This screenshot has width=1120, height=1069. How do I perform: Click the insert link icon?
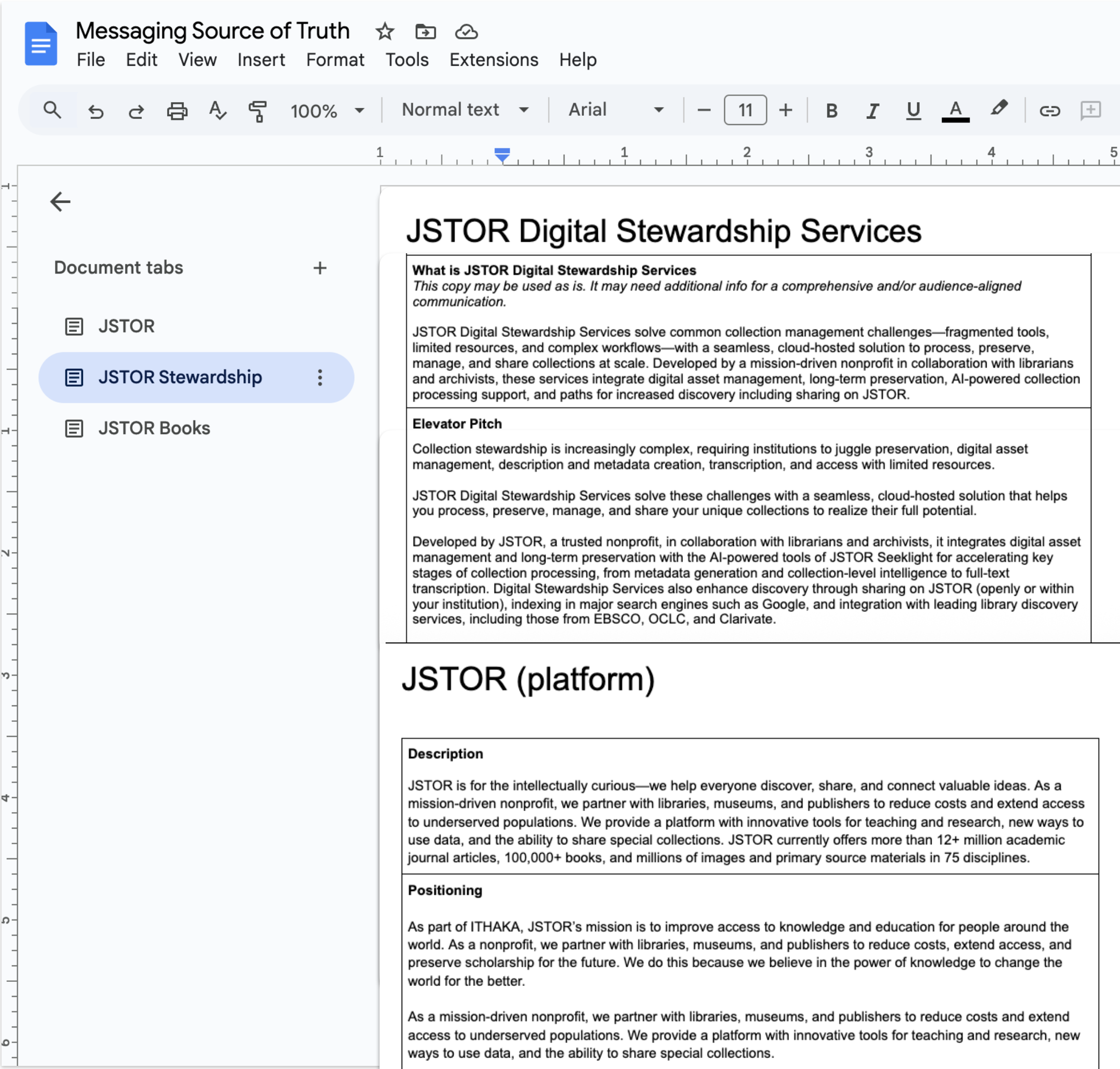(x=1049, y=110)
